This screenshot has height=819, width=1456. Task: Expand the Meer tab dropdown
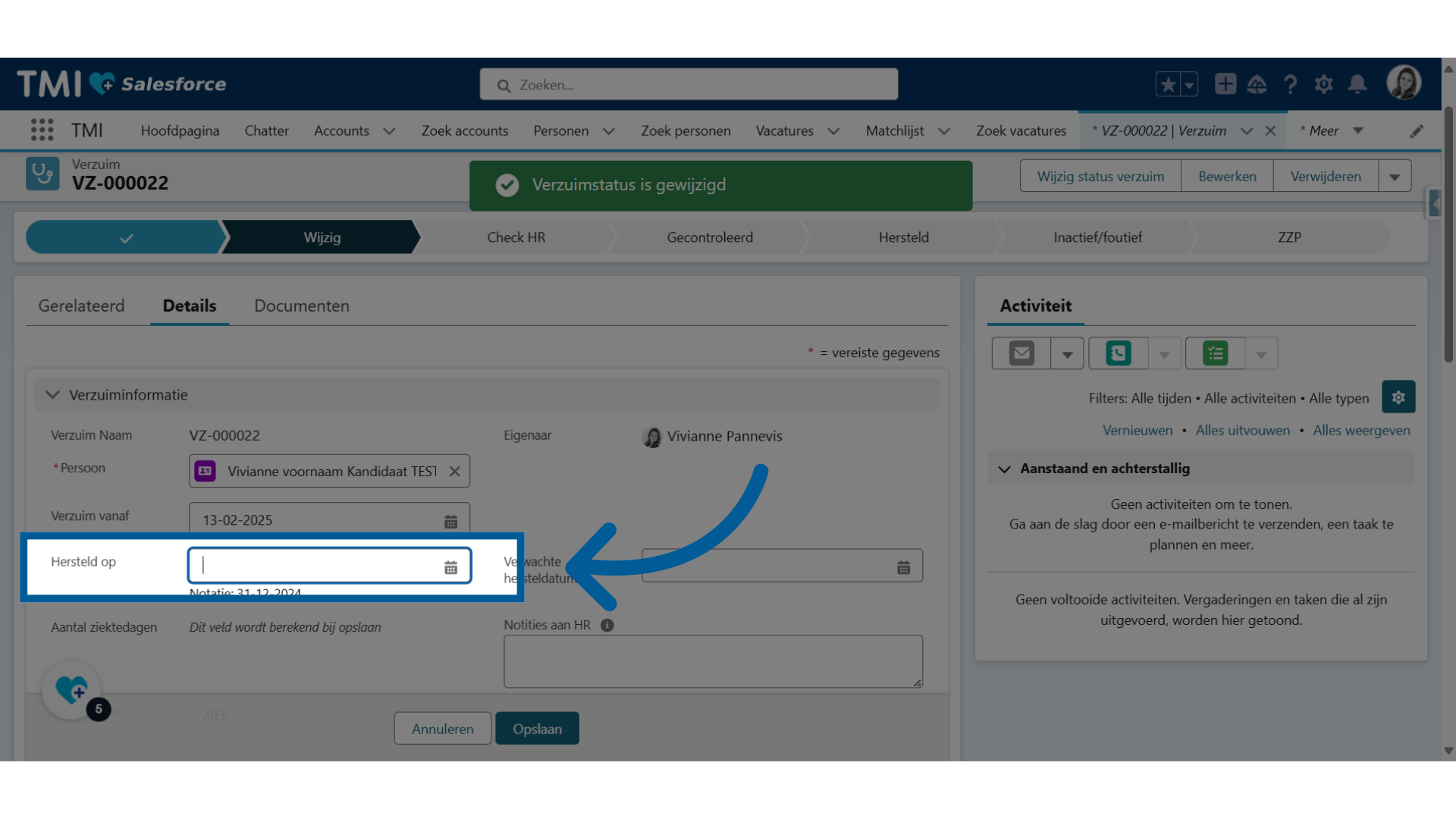point(1359,130)
